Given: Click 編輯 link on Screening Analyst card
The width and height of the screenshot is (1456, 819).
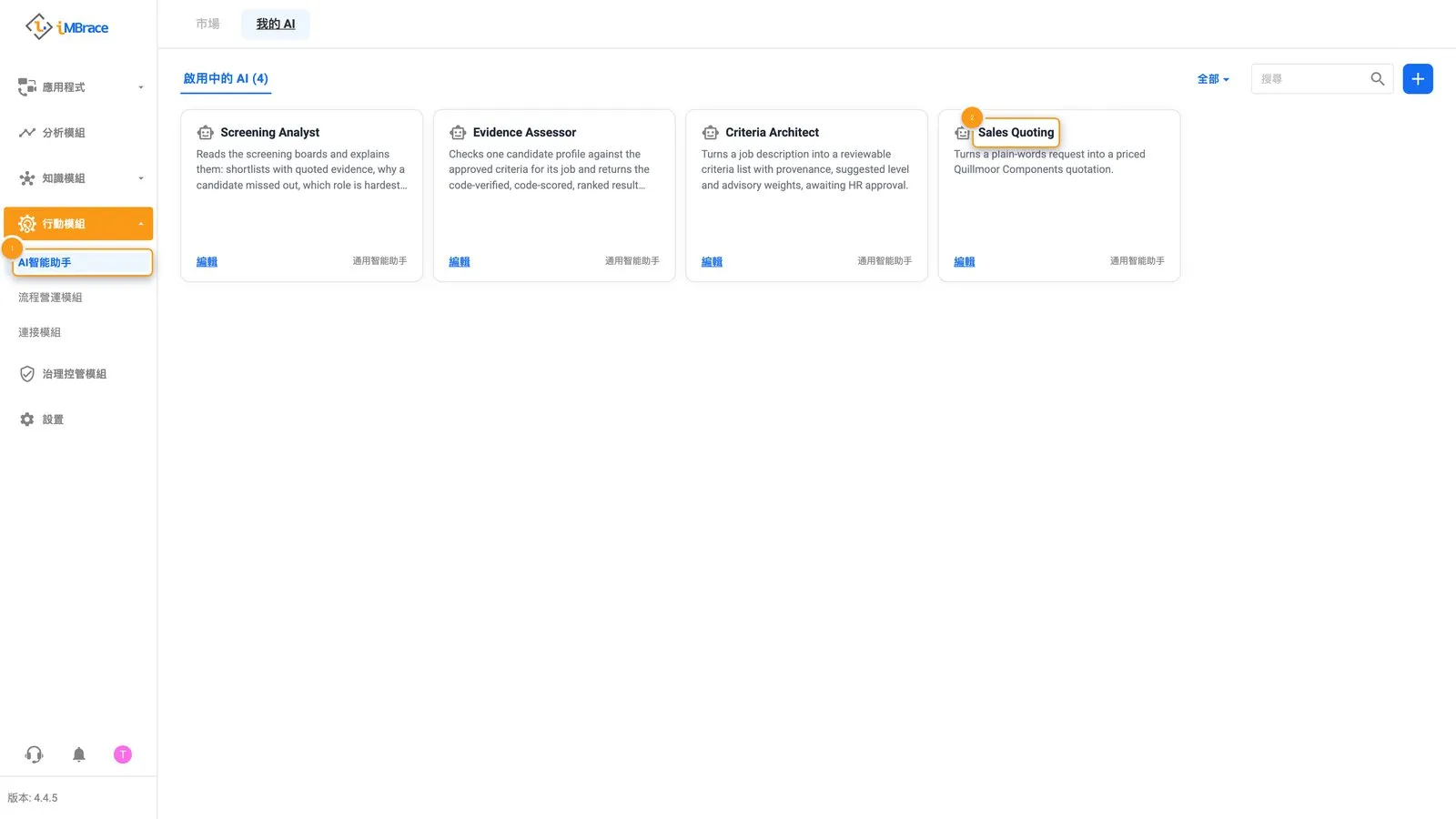Looking at the screenshot, I should coord(207,262).
